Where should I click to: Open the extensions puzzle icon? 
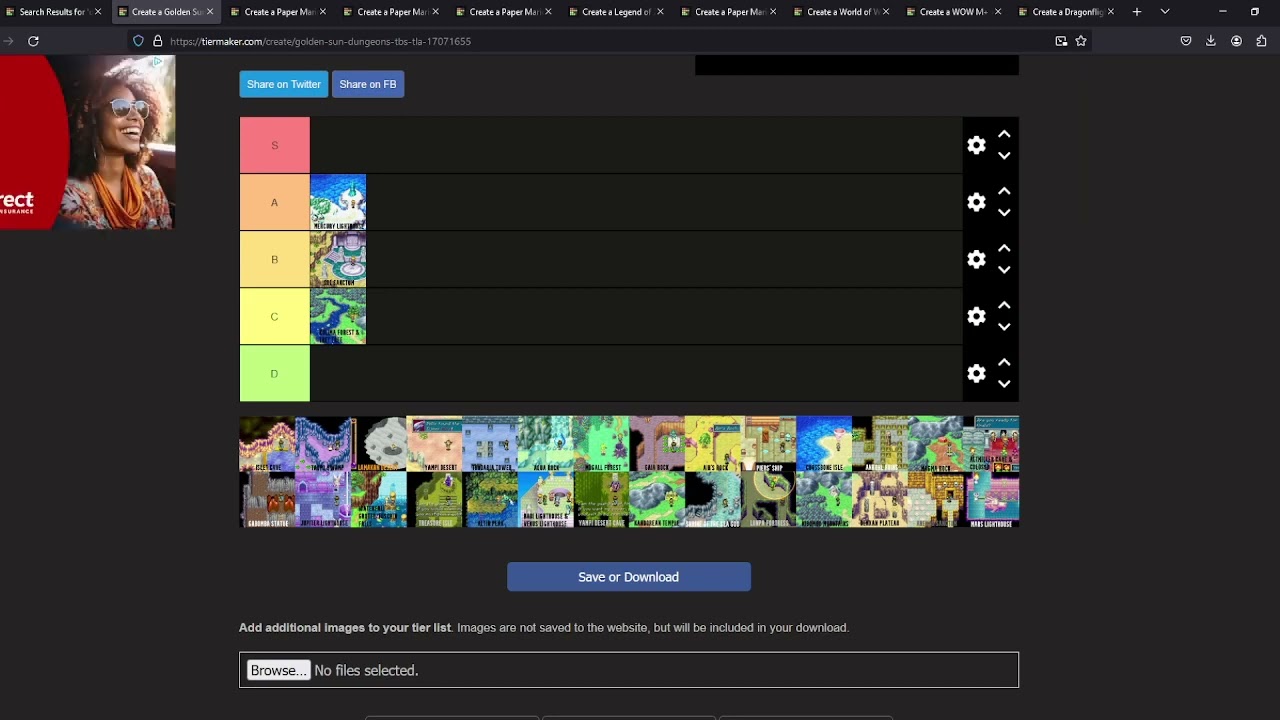[x=1261, y=41]
